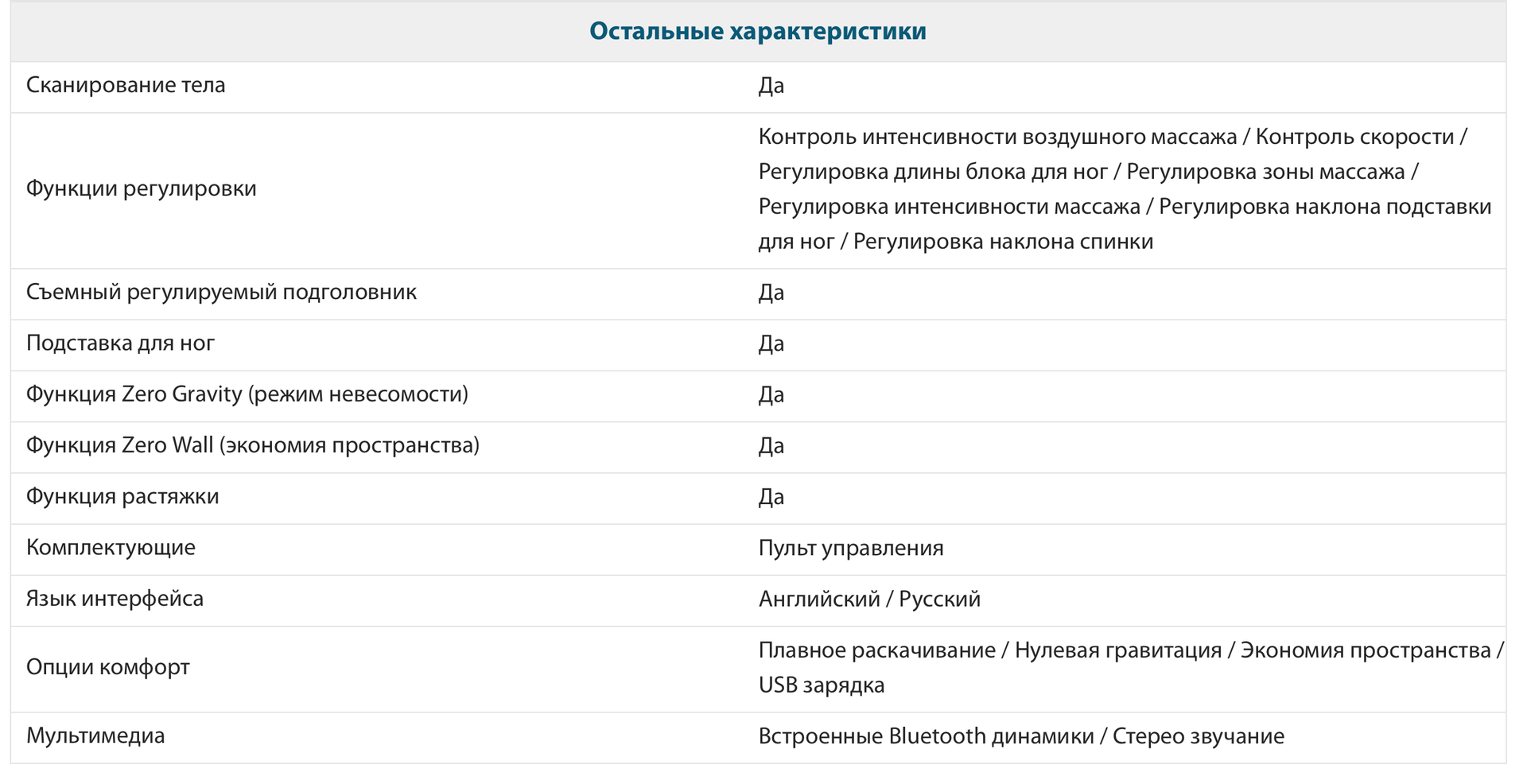The height and width of the screenshot is (784, 1527).
Task: Select the 'Опции комфорт' row label
Action: pos(108,667)
